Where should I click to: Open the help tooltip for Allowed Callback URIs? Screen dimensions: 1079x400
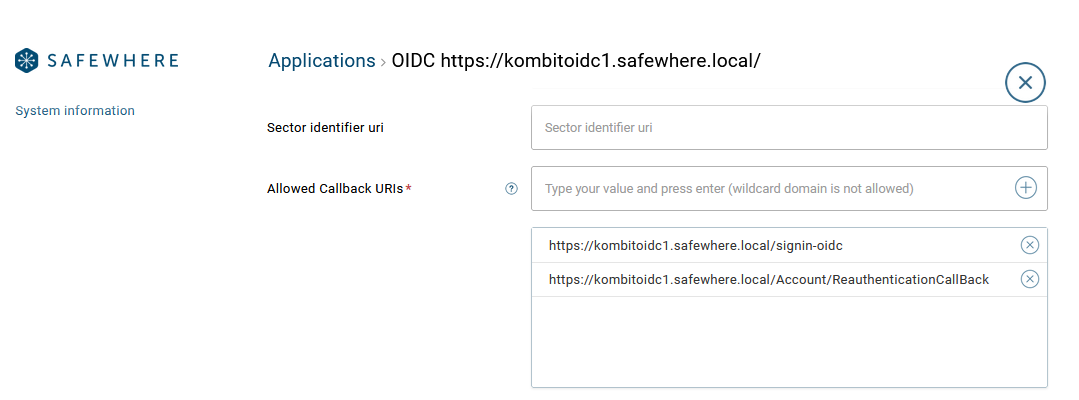[x=511, y=189]
